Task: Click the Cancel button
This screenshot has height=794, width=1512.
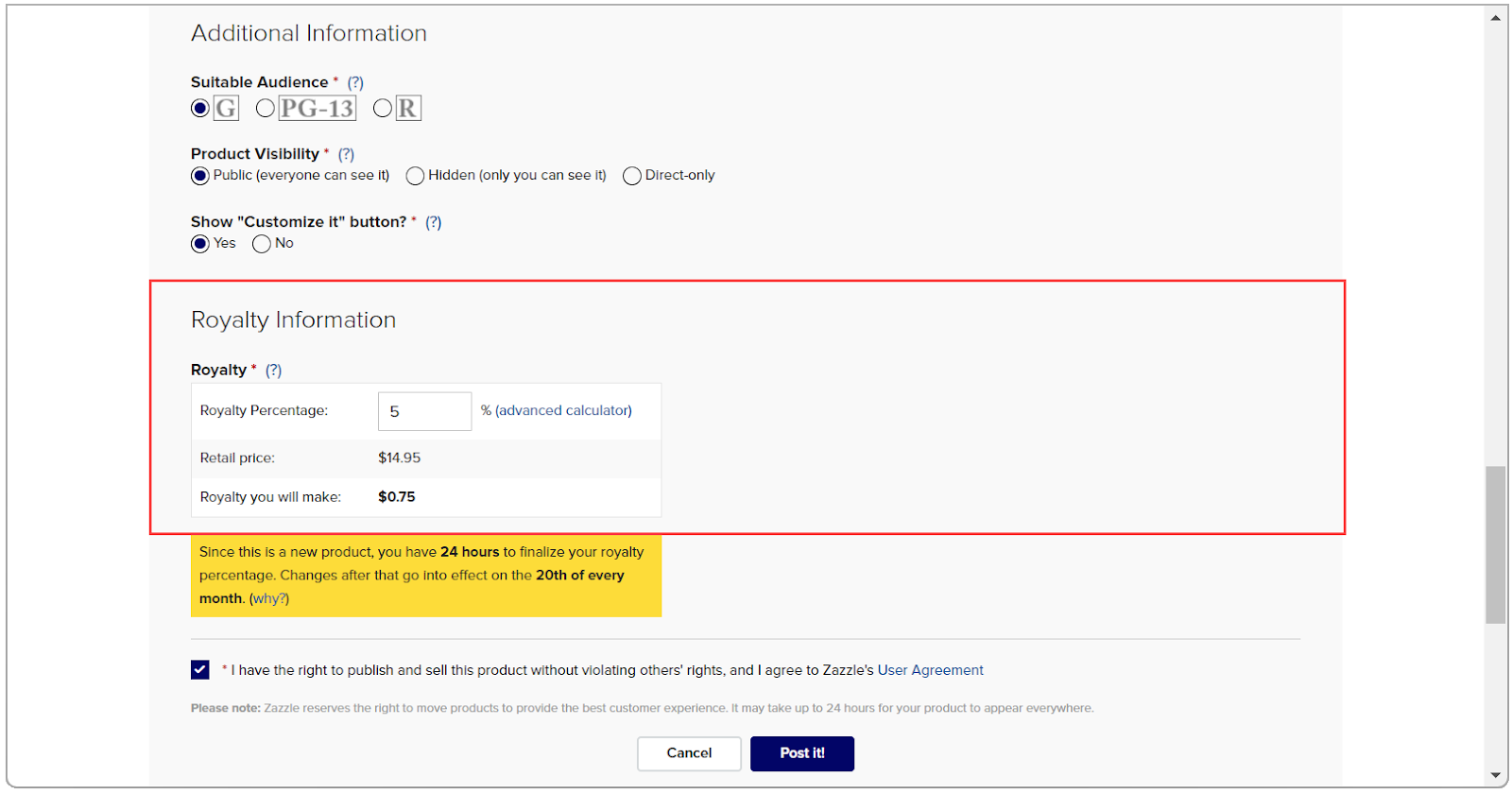Action: 689,753
